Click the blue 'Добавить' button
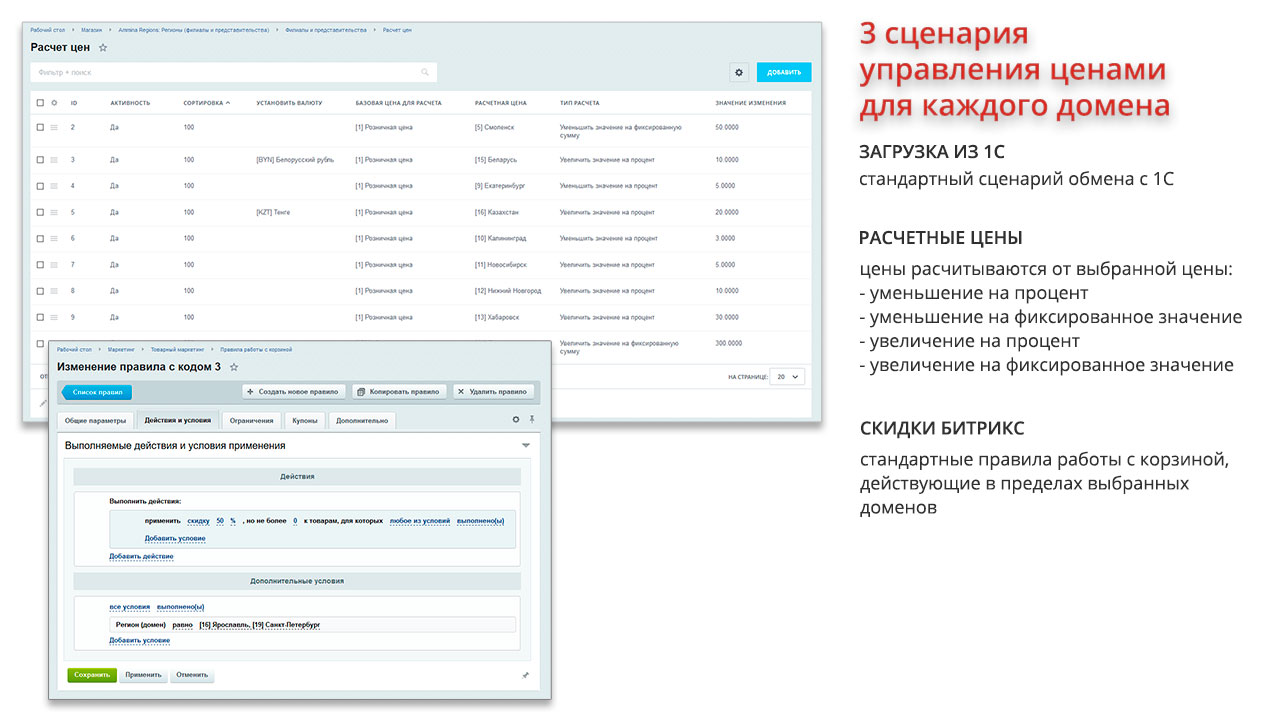Viewport: 1280px width, 720px height. (x=784, y=72)
